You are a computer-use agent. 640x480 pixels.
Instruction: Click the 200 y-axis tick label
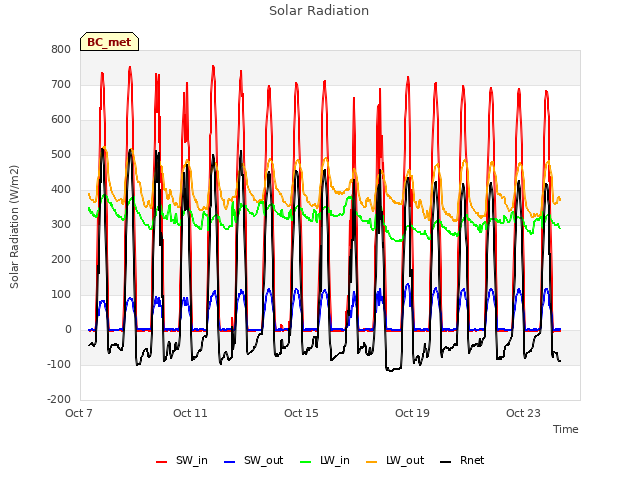coord(61,260)
